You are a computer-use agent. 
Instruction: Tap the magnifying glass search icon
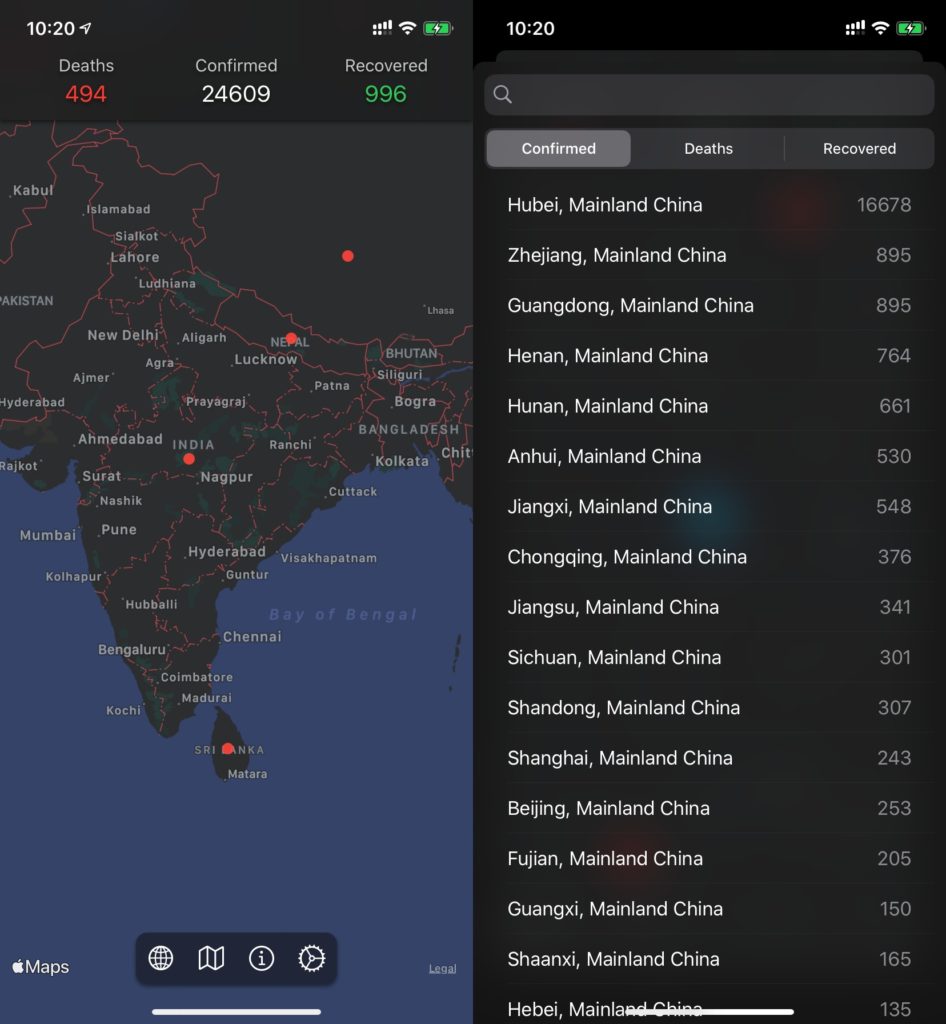503,94
